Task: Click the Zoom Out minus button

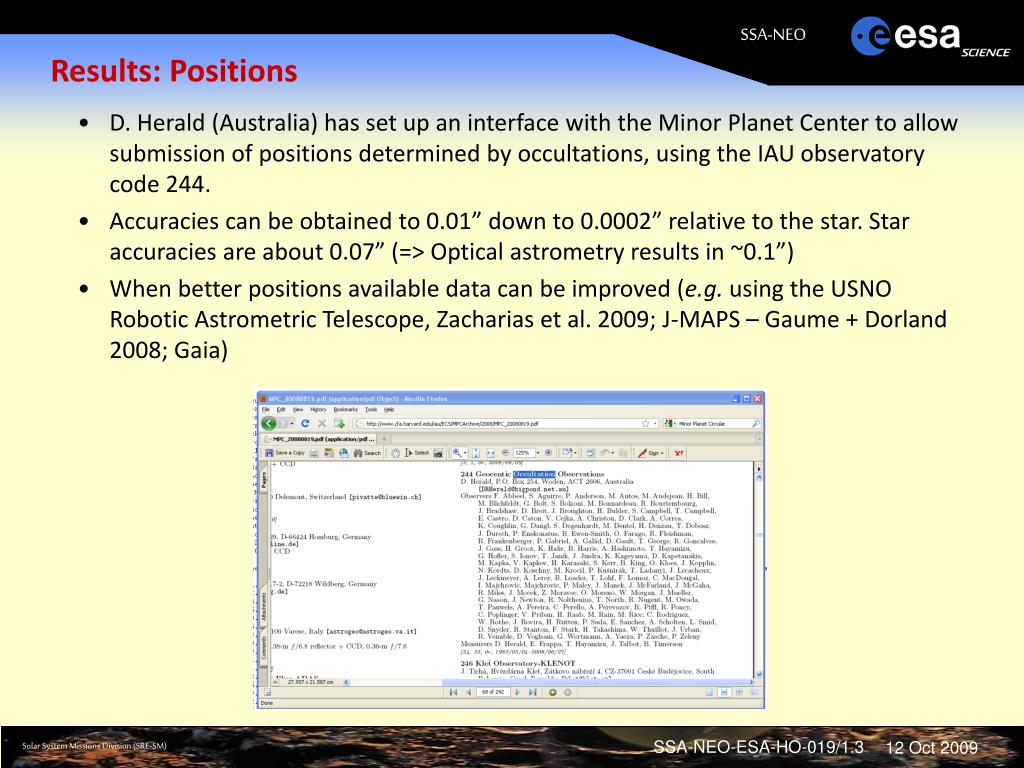Action: point(505,453)
